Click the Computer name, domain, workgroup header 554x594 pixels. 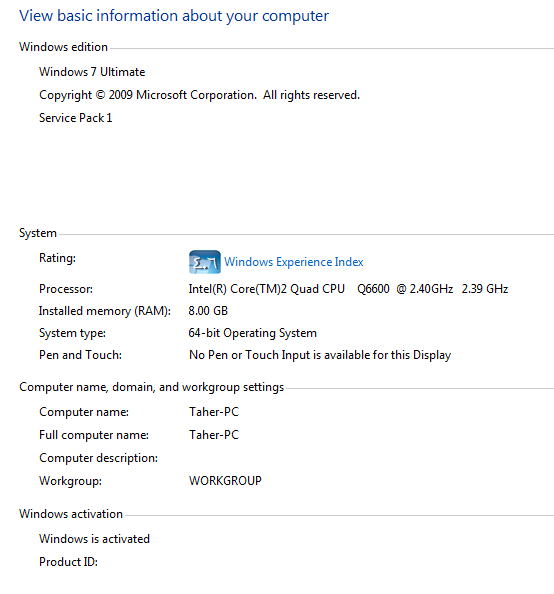pyautogui.click(x=152, y=387)
